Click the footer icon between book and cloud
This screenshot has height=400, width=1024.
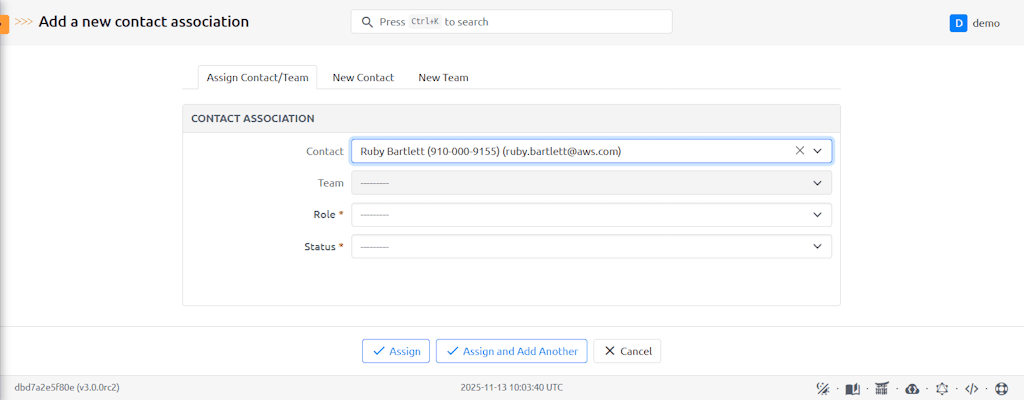[882, 388]
